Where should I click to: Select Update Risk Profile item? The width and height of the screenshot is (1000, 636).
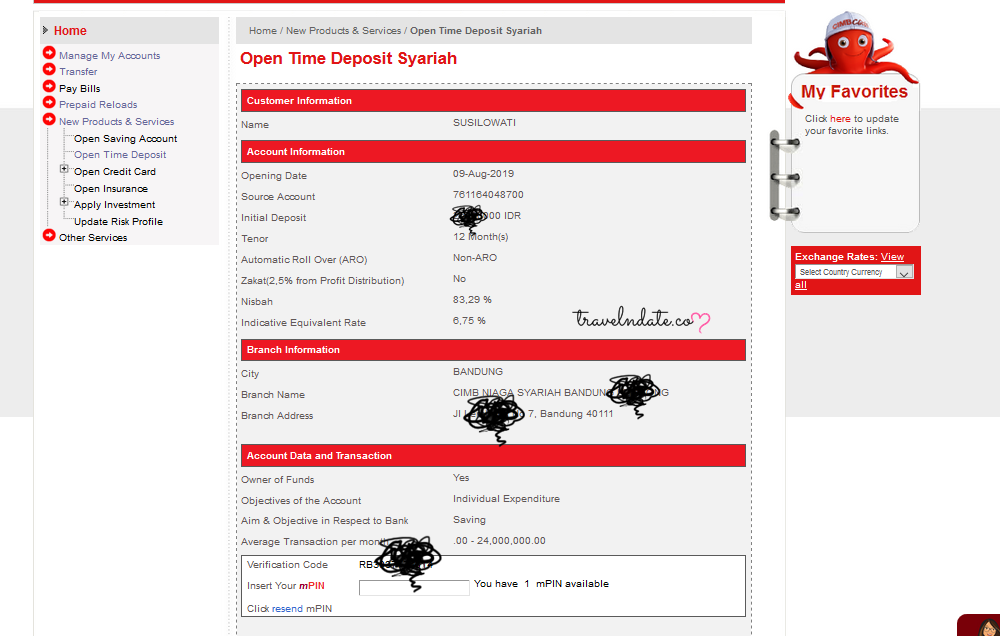(x=119, y=221)
